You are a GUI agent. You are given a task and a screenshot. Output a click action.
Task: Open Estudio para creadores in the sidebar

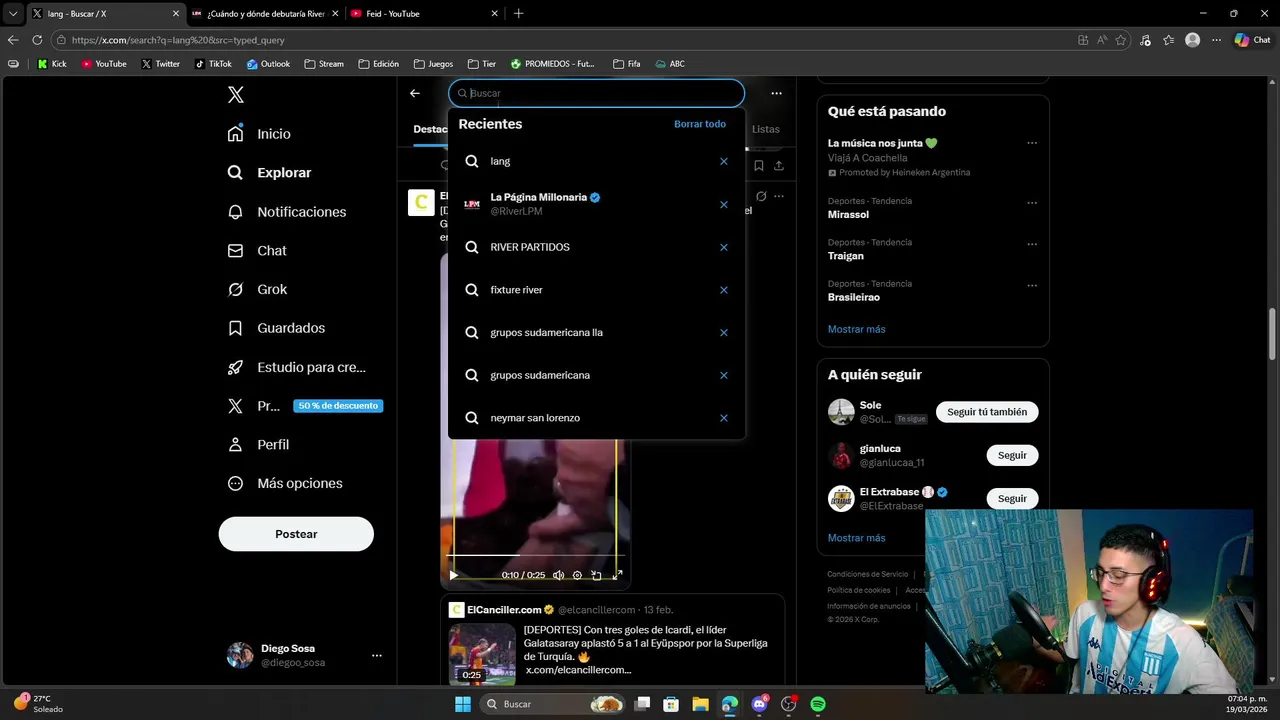296,367
